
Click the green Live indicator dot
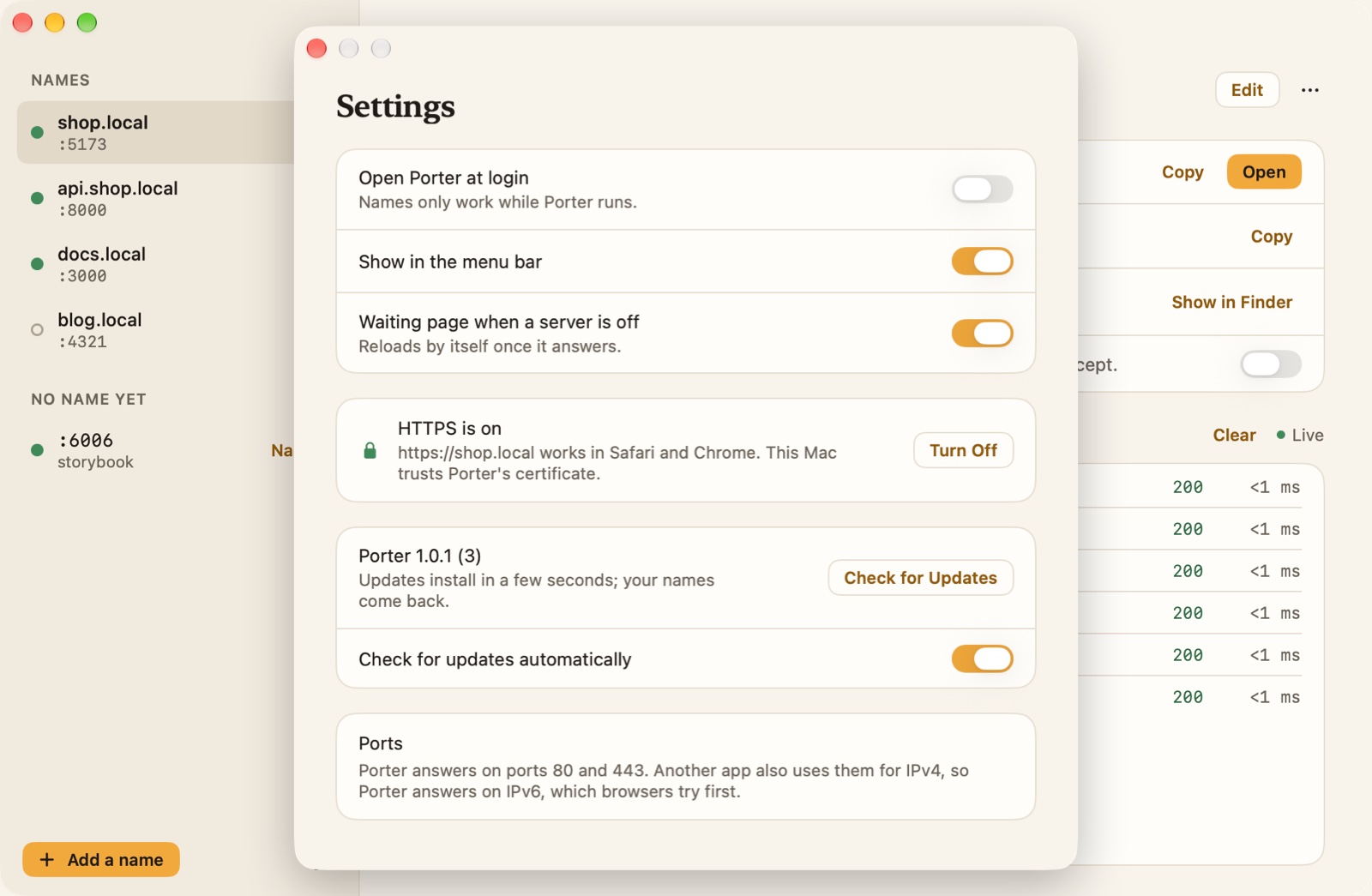tap(1281, 435)
